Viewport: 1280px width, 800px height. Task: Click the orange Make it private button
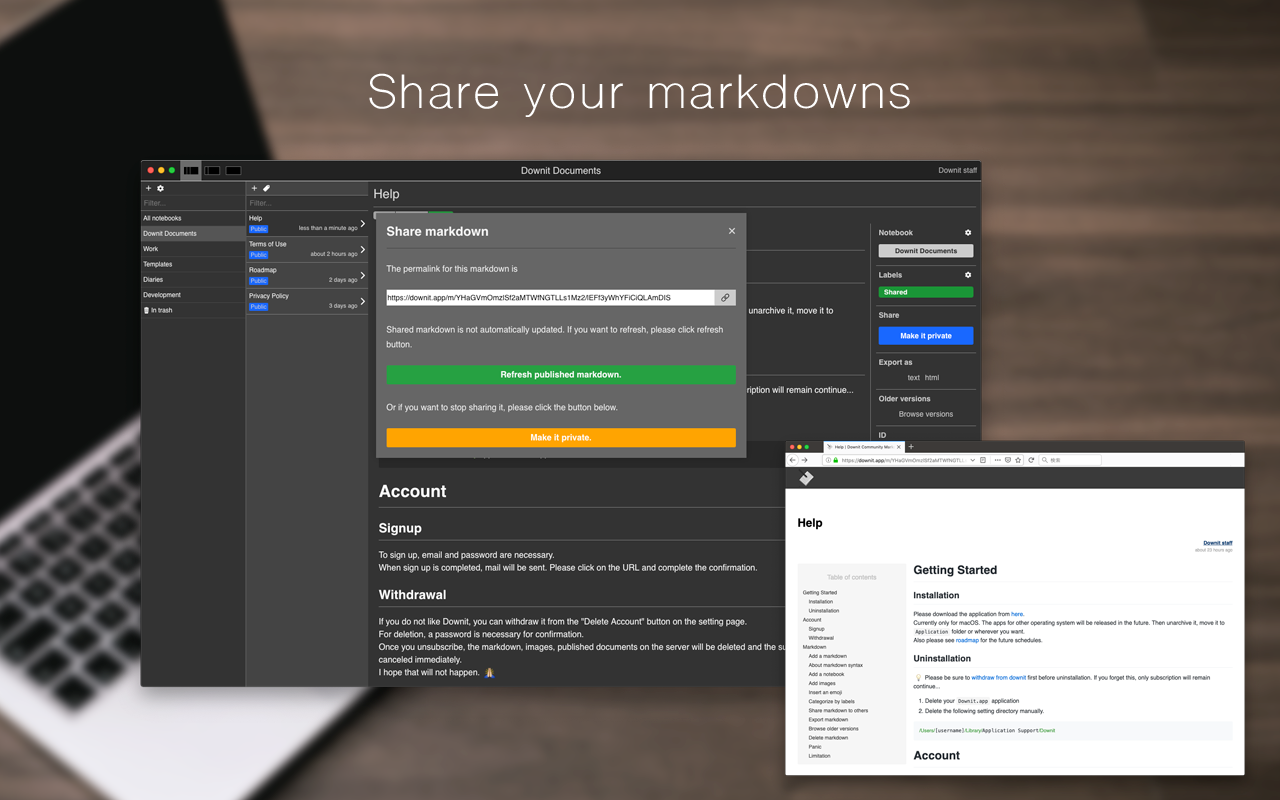tap(561, 437)
